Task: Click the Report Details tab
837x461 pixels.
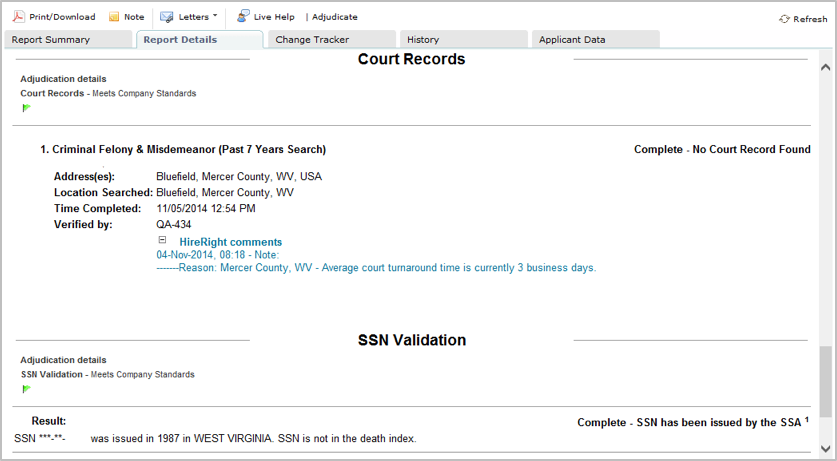Action: click(180, 40)
